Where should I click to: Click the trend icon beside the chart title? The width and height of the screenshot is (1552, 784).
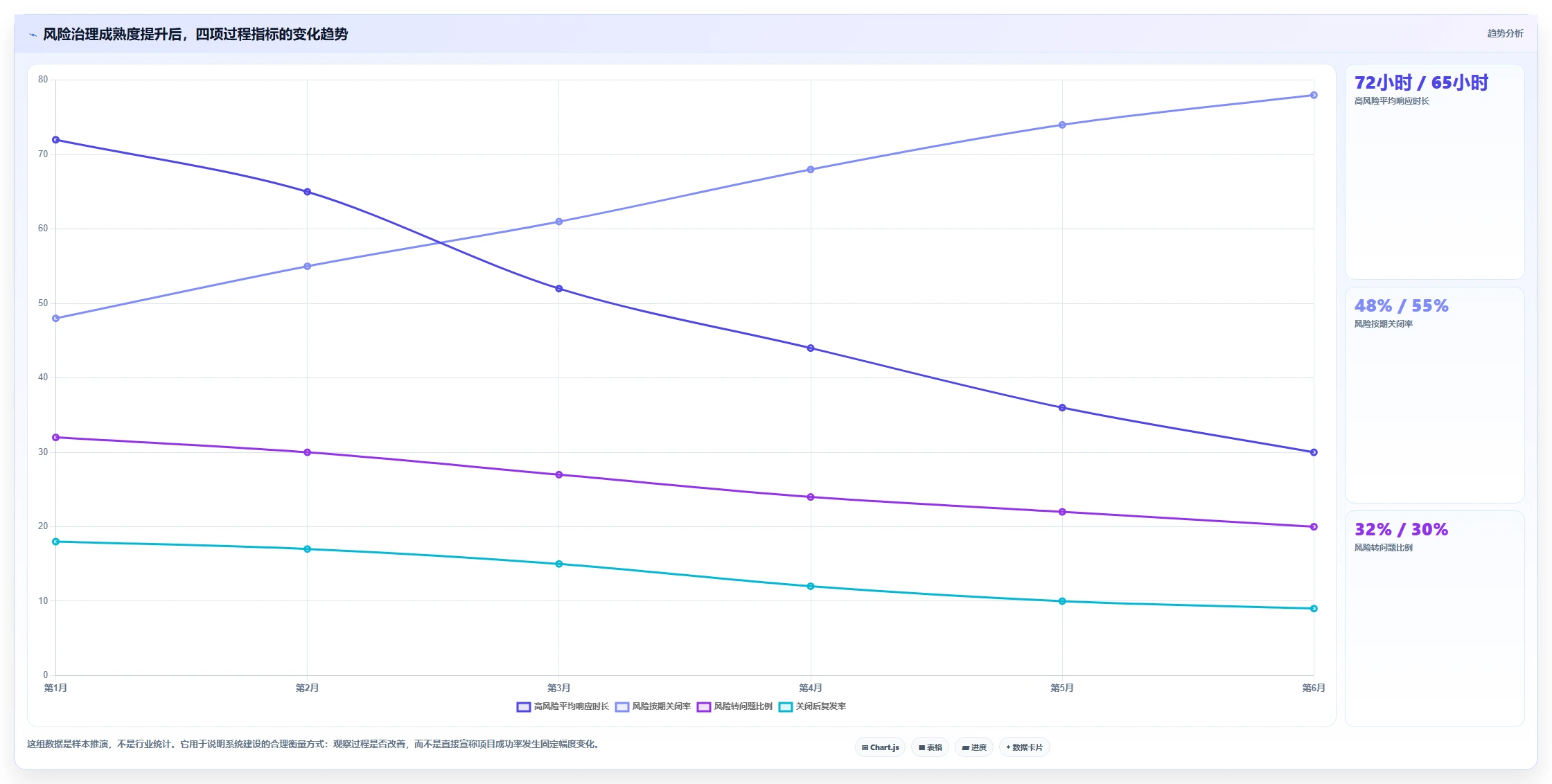[33, 35]
